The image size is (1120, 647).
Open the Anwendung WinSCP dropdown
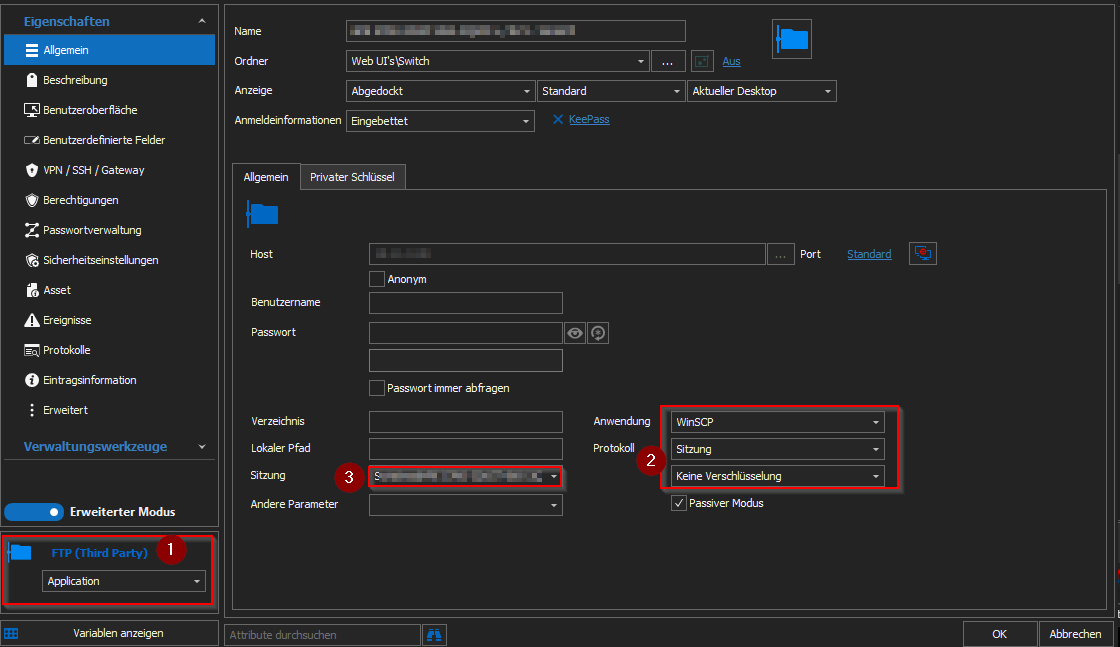[x=778, y=422]
